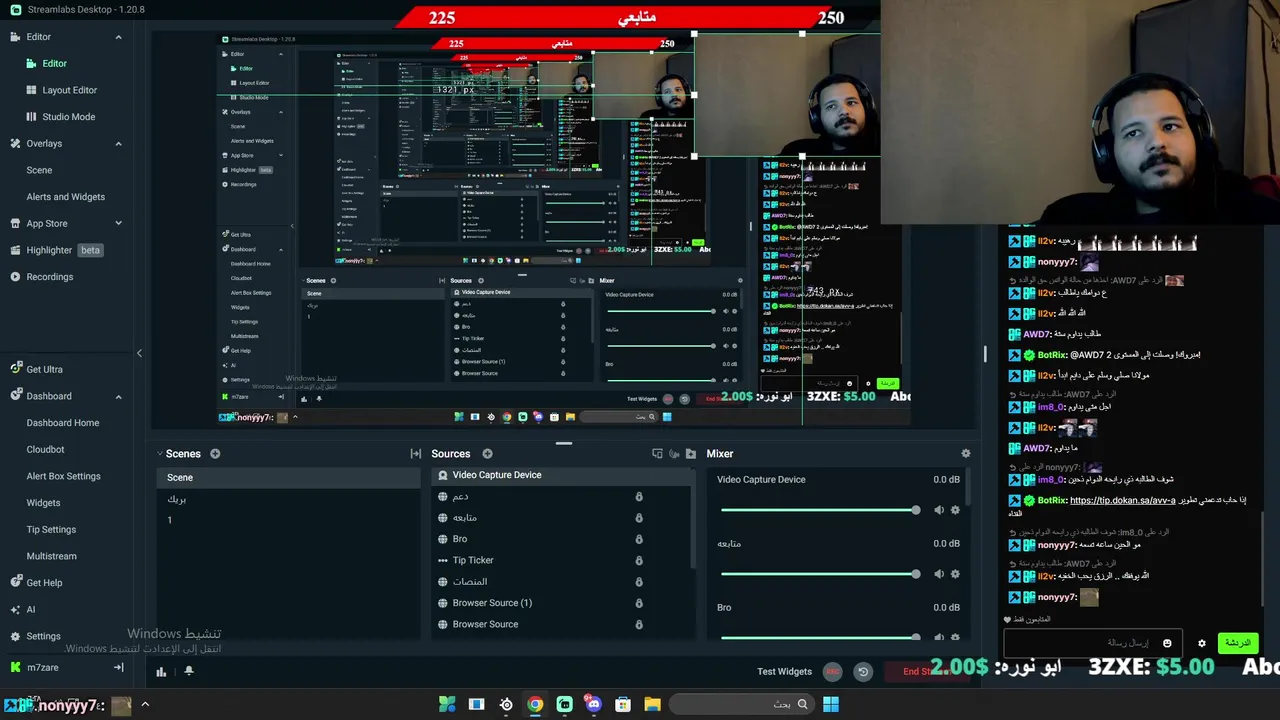The image size is (1280, 720).
Task: Open Video Capture Device audio settings gear
Action: (x=955, y=510)
